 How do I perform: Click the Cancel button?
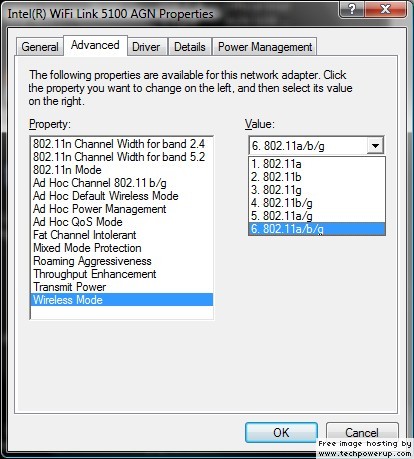coord(362,433)
